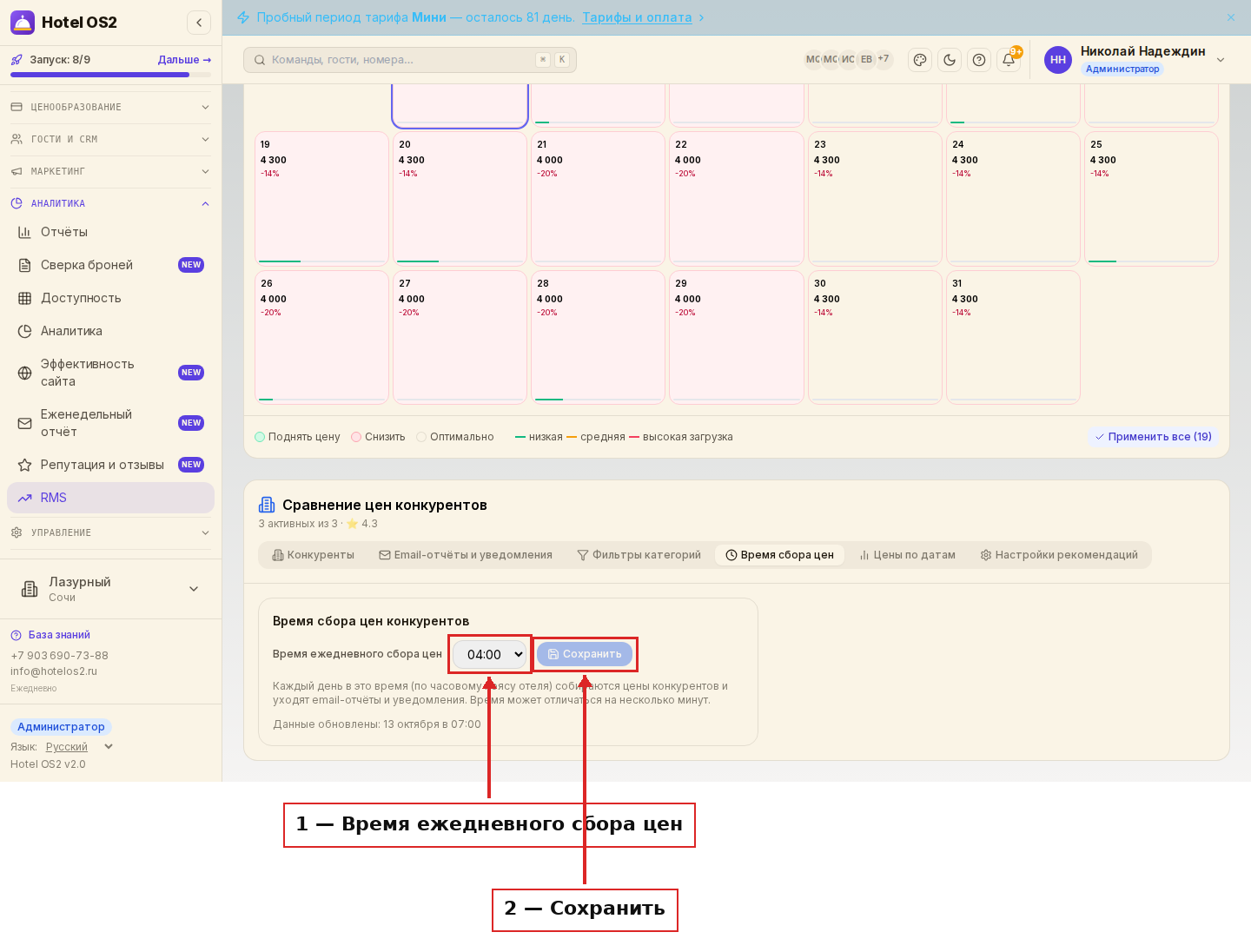Open Эффективность сайта page
This screenshot has width=1251, height=952.
pyautogui.click(x=110, y=373)
